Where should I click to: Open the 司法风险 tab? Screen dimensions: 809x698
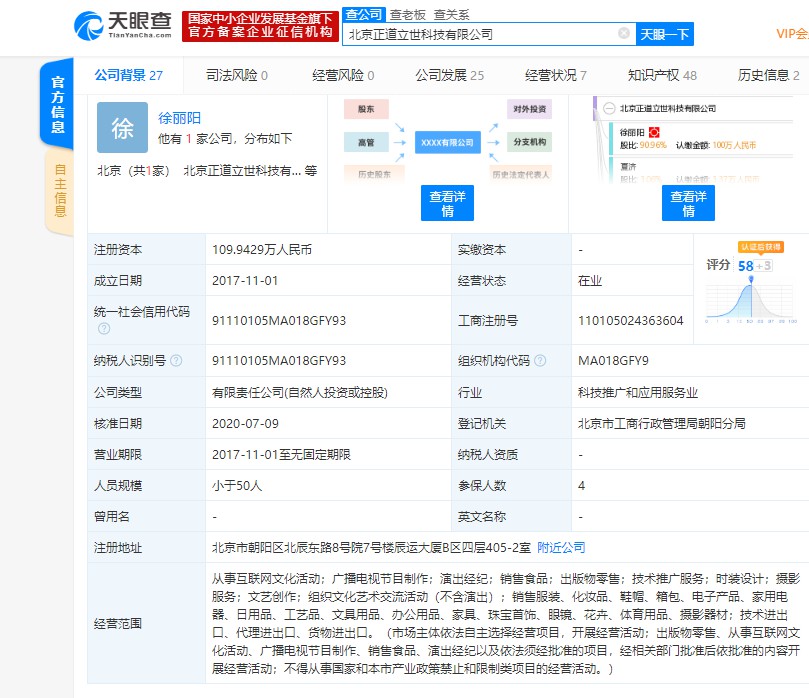pyautogui.click(x=237, y=75)
